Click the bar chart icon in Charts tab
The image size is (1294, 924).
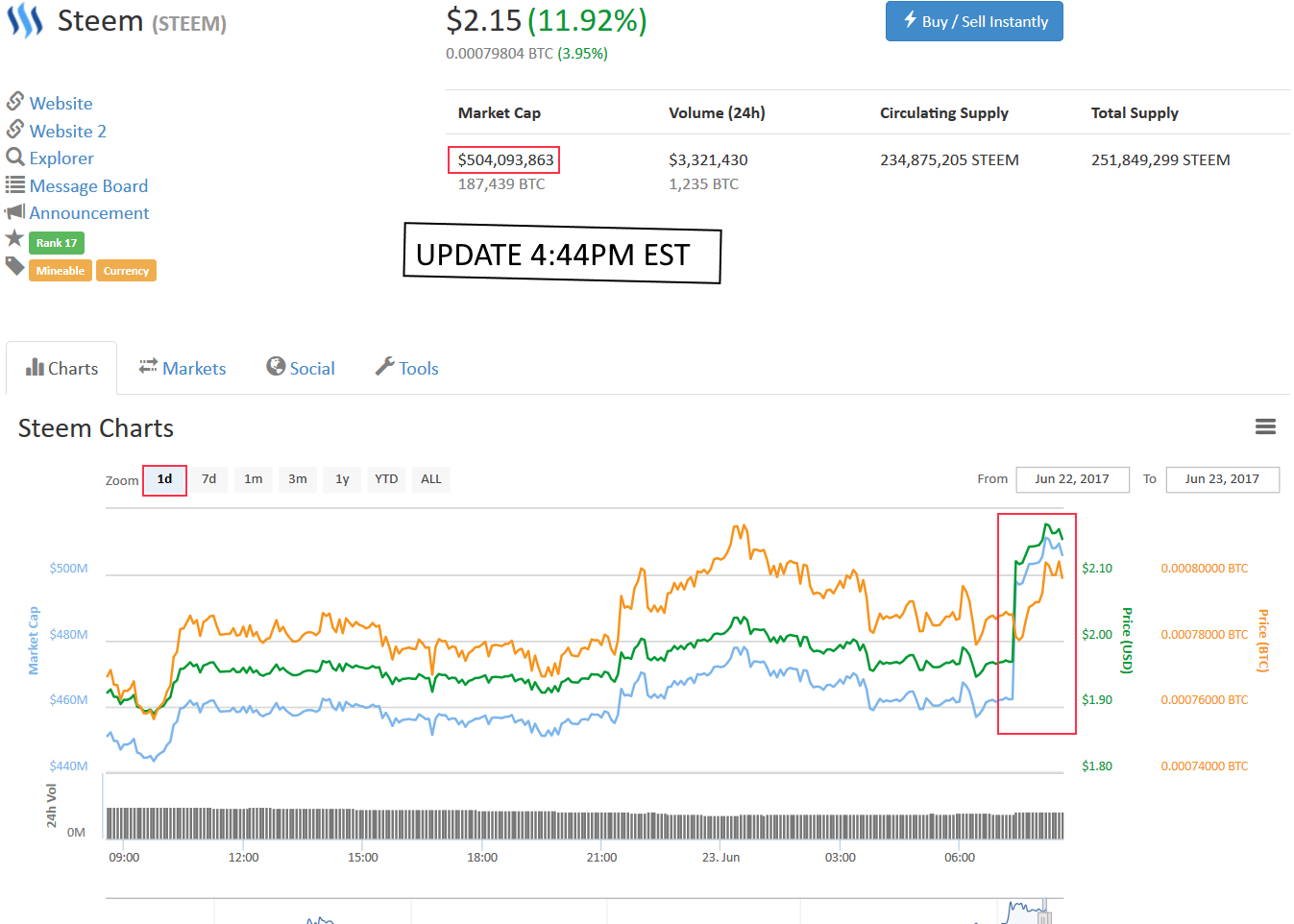[35, 367]
